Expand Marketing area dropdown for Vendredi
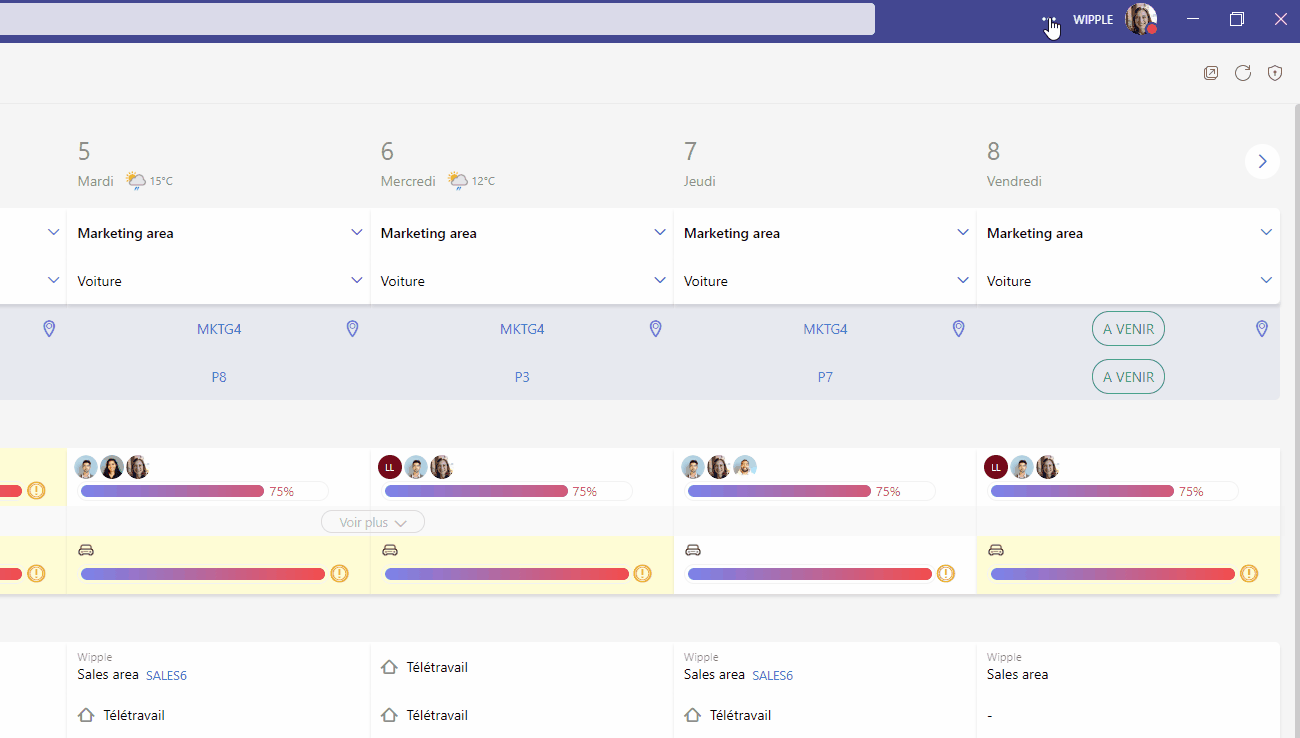Image resolution: width=1300 pixels, height=738 pixels. 1266,233
